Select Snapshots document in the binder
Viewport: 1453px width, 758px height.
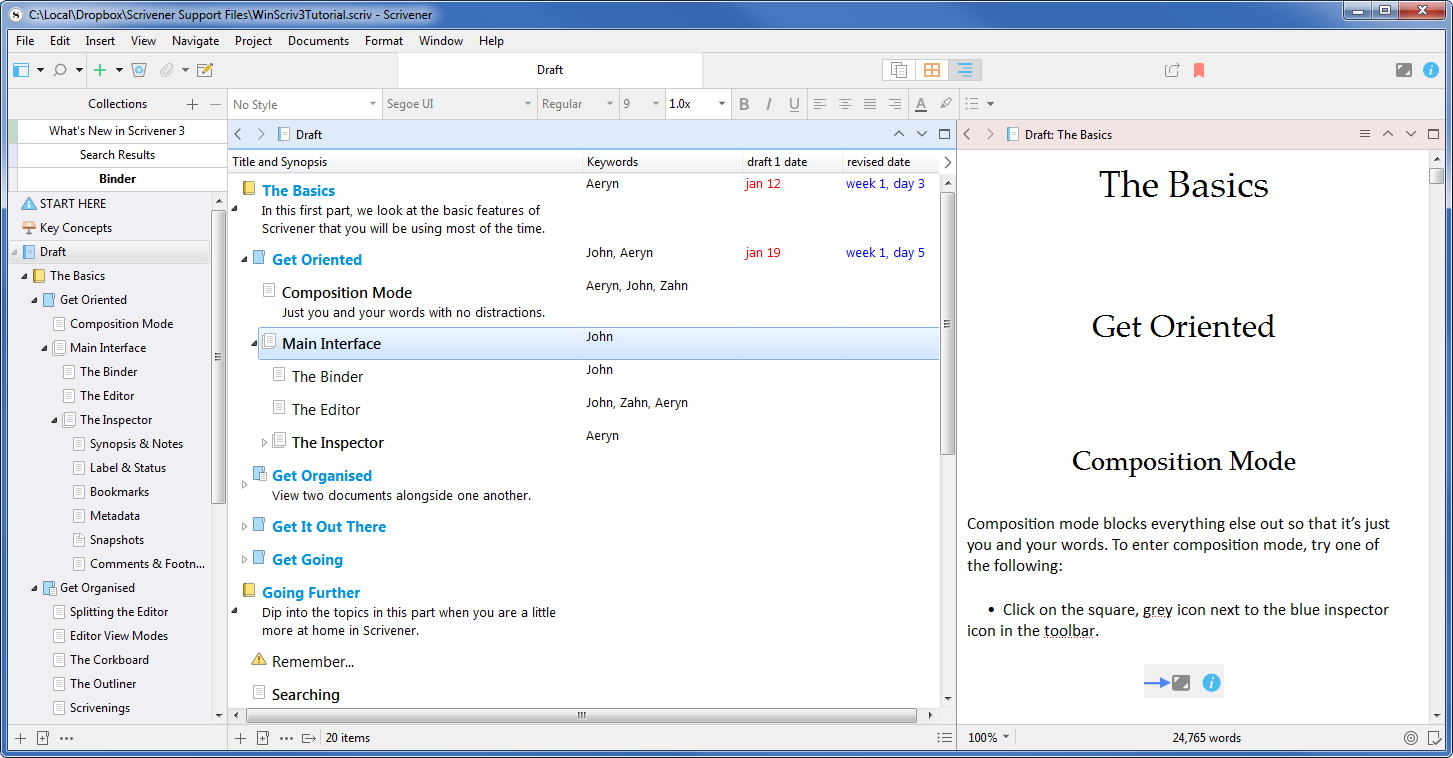tap(117, 540)
